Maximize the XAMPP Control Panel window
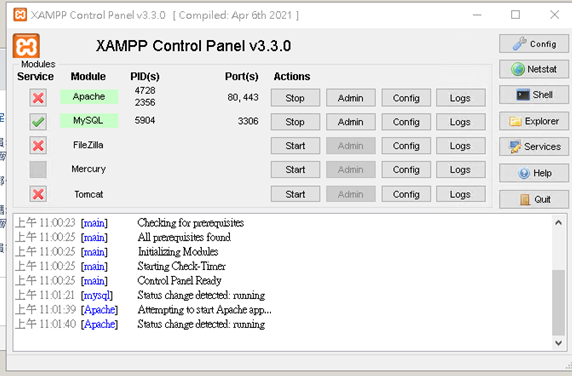This screenshot has height=376, width=572. tap(515, 15)
